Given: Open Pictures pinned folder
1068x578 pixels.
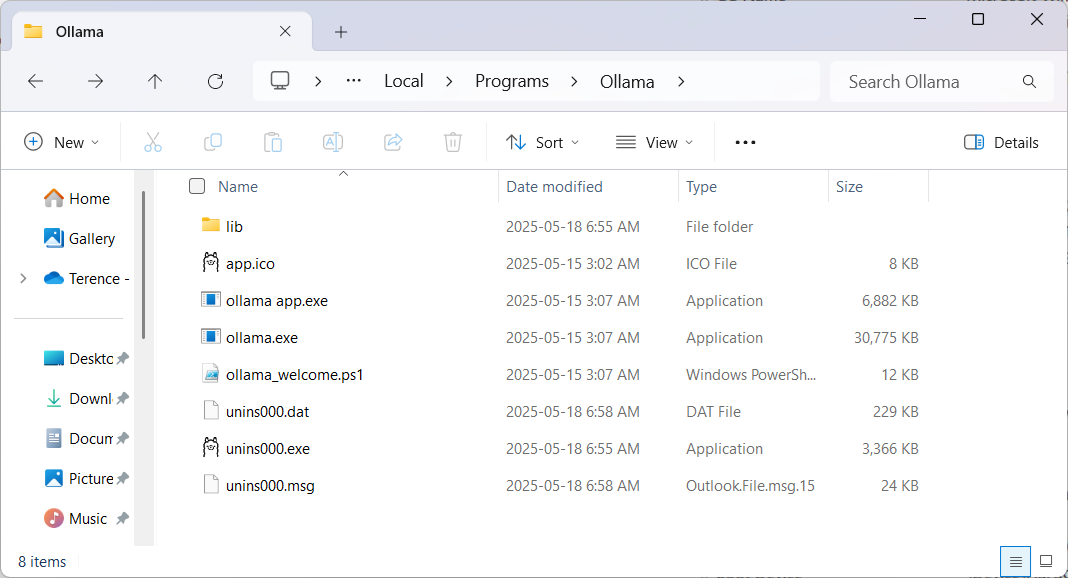Looking at the screenshot, I should point(86,479).
